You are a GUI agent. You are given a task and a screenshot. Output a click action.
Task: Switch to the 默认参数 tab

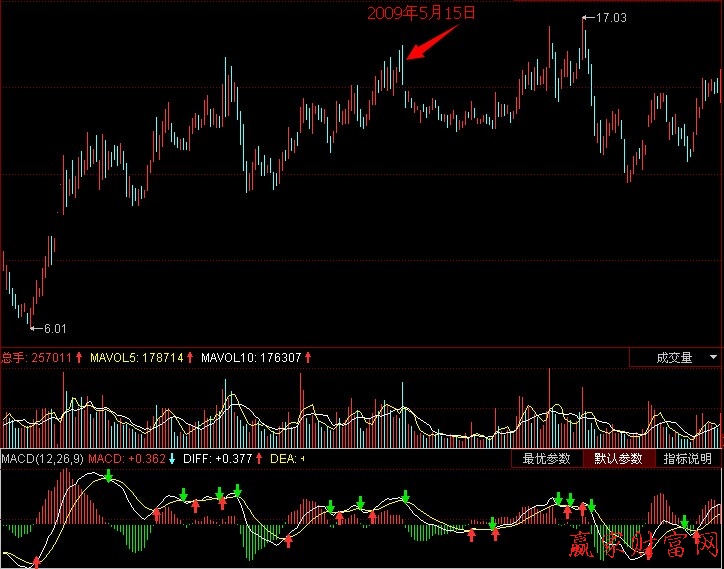pyautogui.click(x=618, y=459)
